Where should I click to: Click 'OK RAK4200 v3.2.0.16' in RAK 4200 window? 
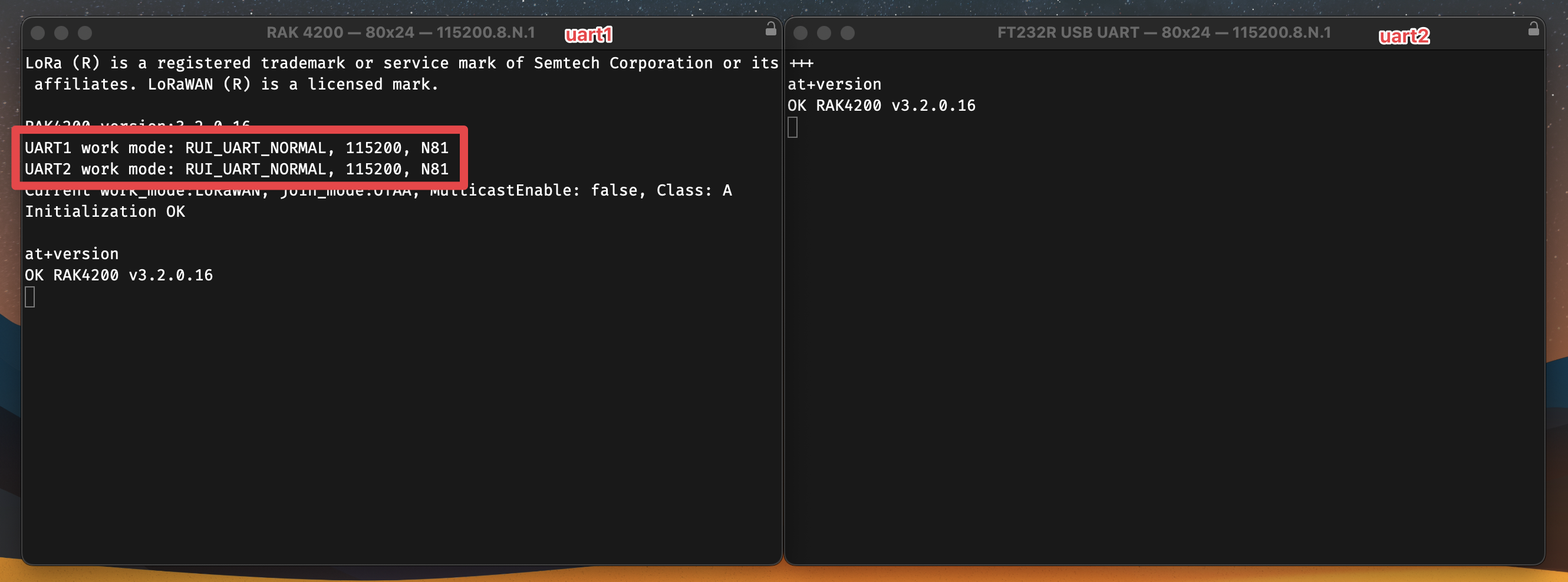point(118,276)
